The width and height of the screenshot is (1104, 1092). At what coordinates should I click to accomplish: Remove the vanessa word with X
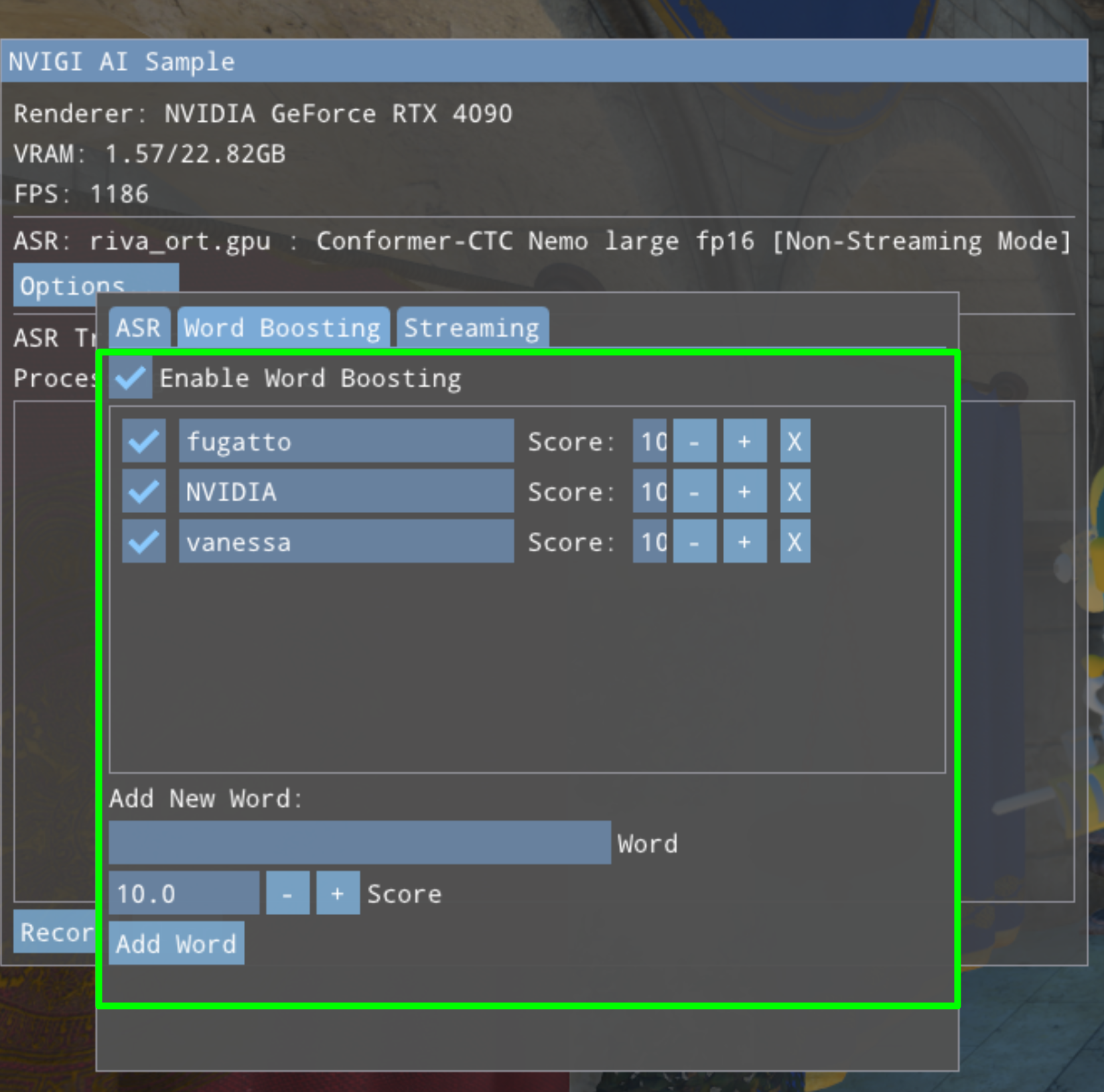pyautogui.click(x=795, y=541)
